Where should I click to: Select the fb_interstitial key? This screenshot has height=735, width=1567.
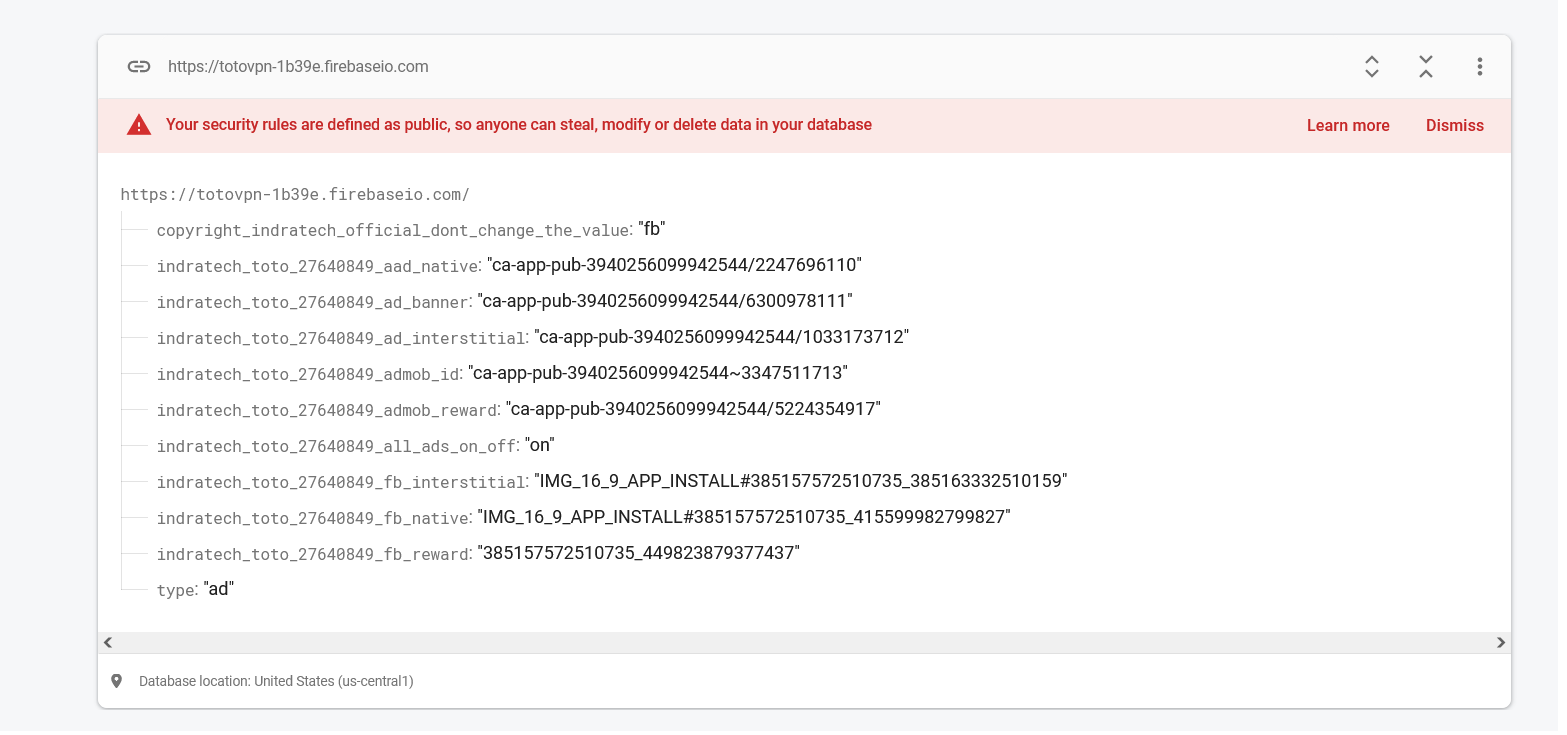341,482
